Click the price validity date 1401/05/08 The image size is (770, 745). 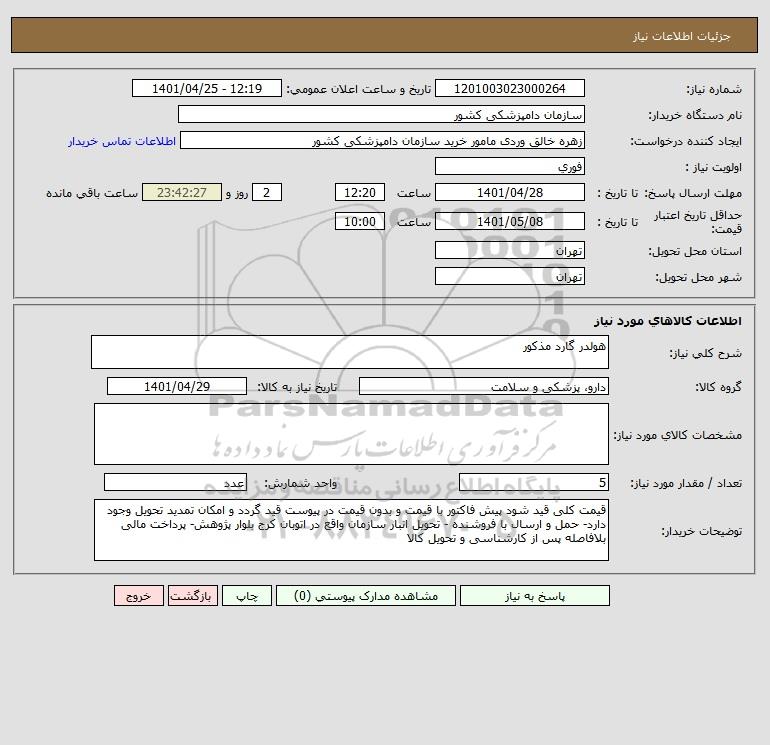510,221
